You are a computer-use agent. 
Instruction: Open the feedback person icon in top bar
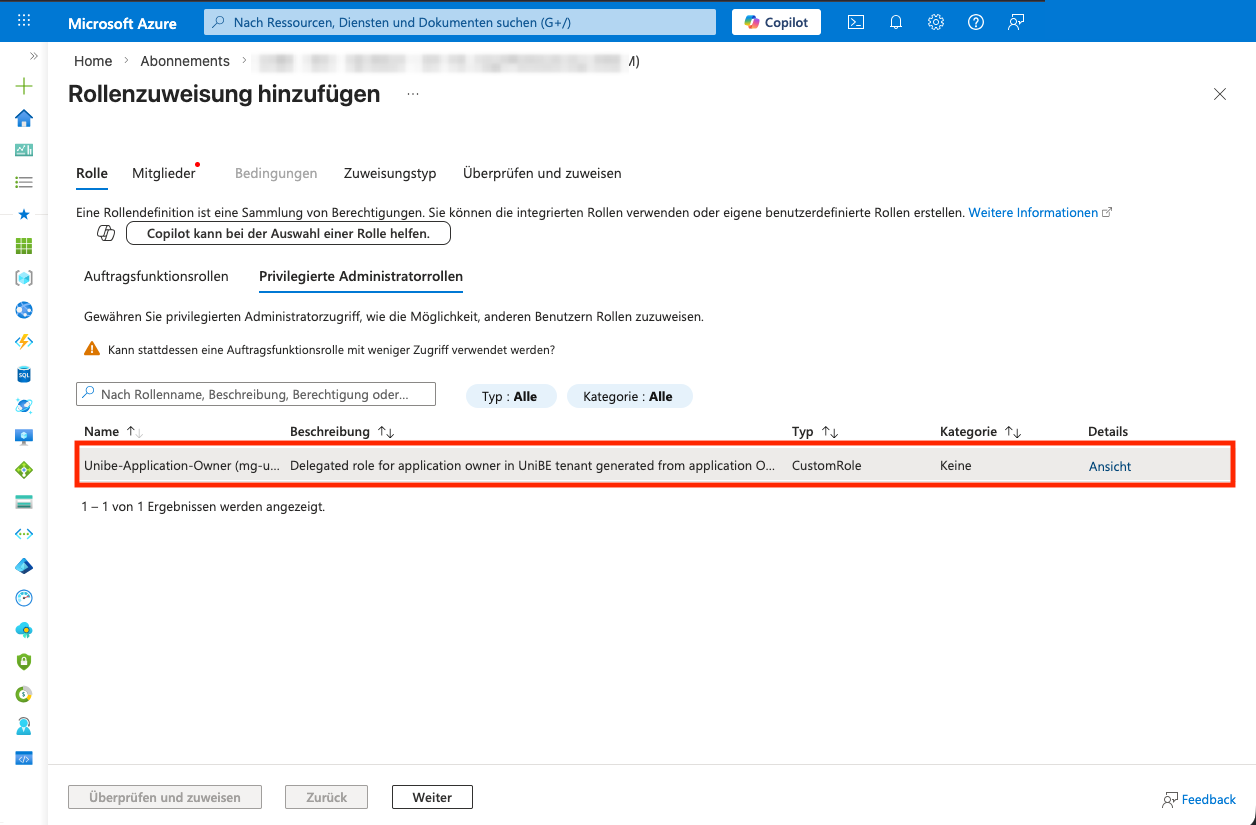1016,22
